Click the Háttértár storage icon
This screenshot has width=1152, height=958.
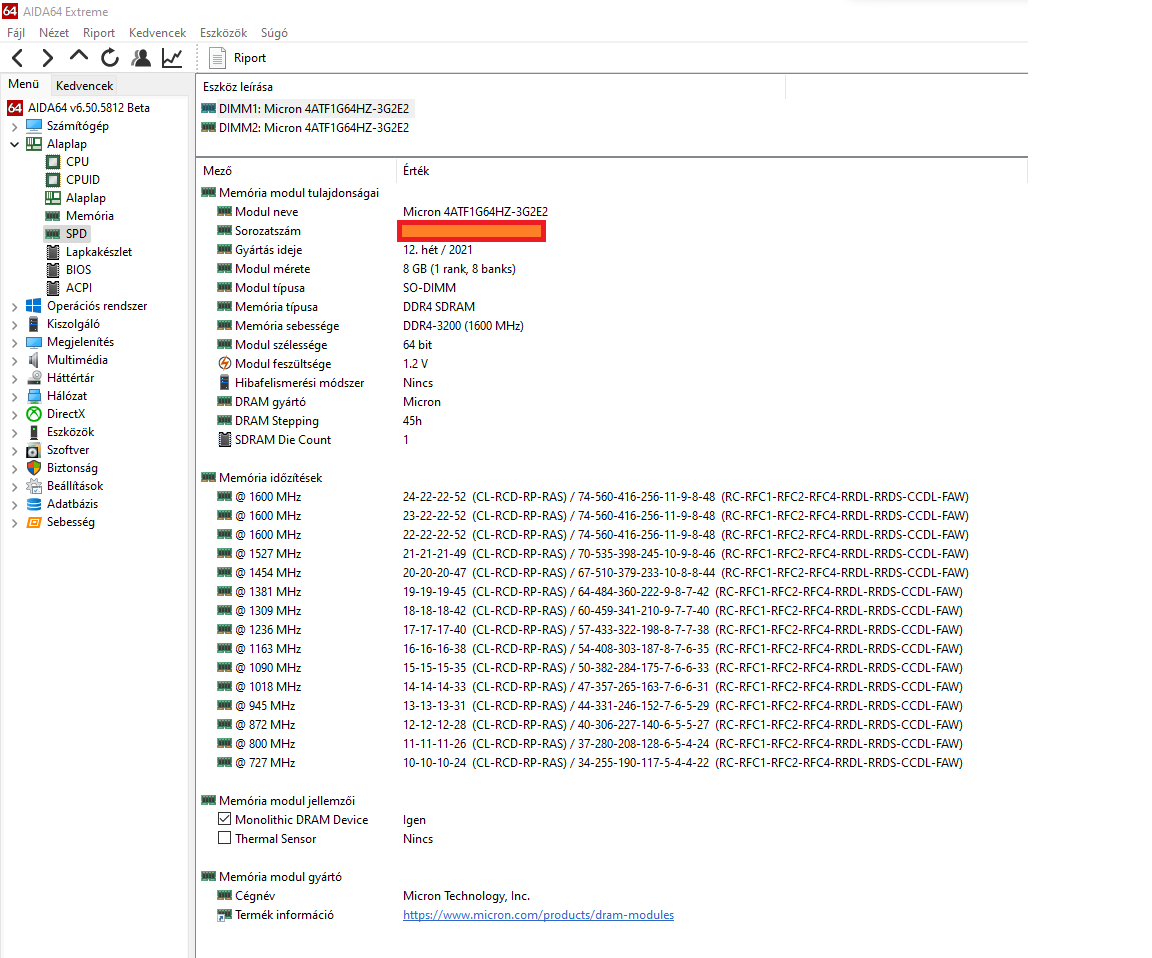[x=34, y=378]
